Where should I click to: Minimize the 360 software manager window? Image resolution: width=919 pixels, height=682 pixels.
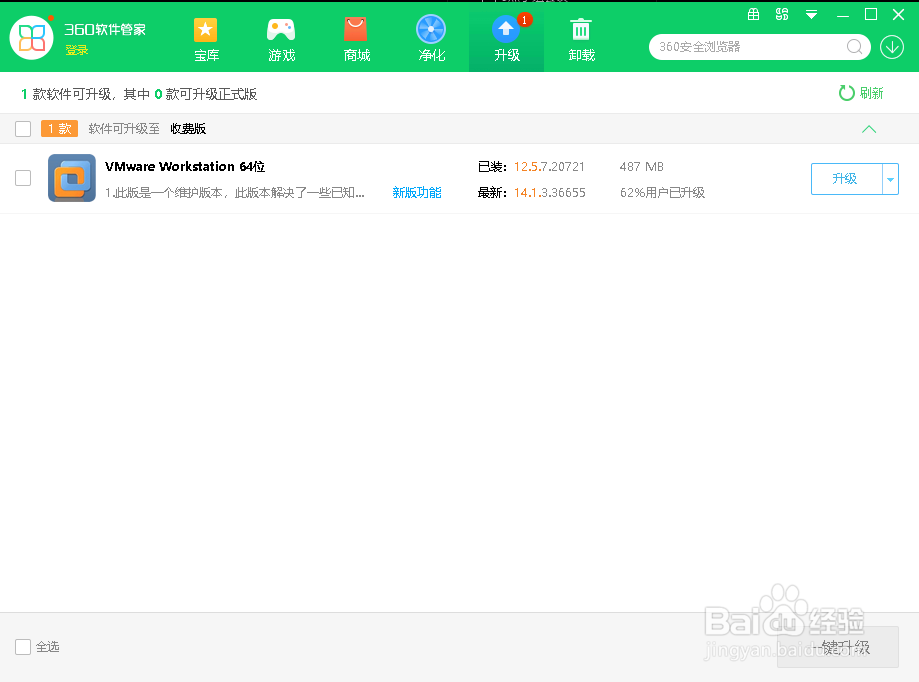click(843, 15)
